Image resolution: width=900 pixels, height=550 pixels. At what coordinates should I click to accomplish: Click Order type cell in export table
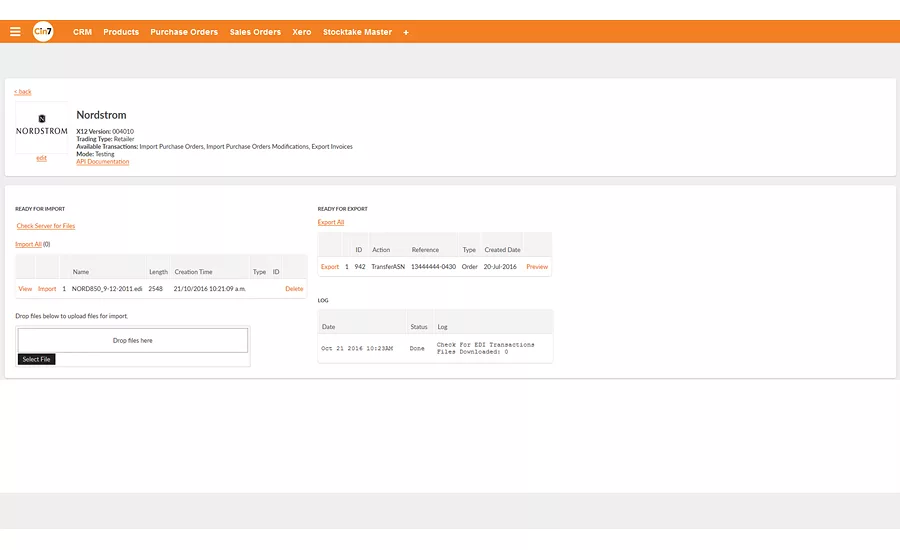pyautogui.click(x=470, y=267)
